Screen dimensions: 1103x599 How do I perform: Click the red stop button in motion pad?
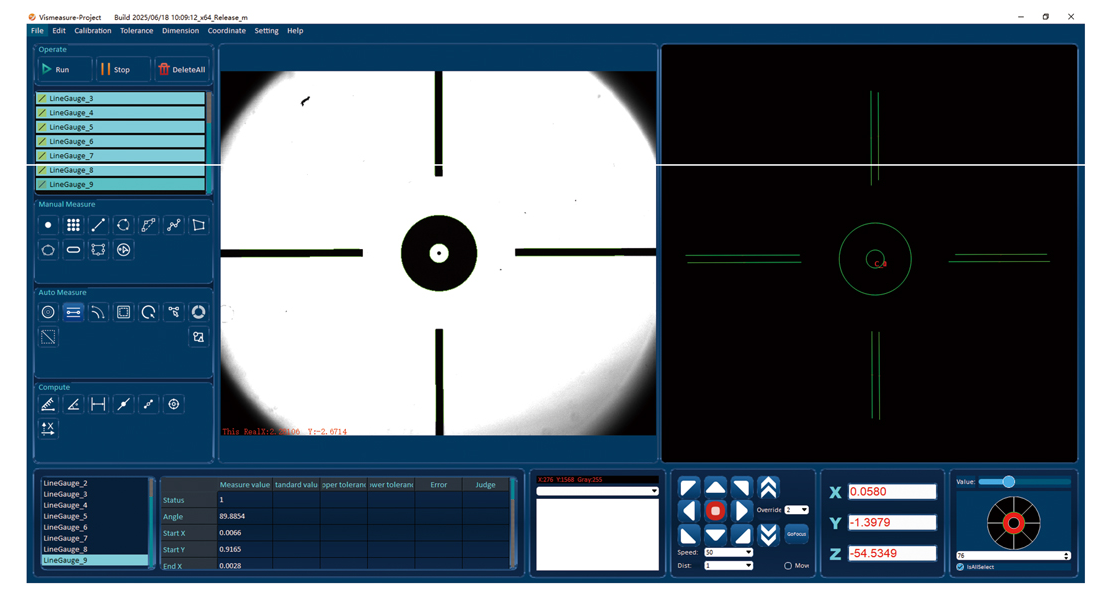(x=715, y=511)
